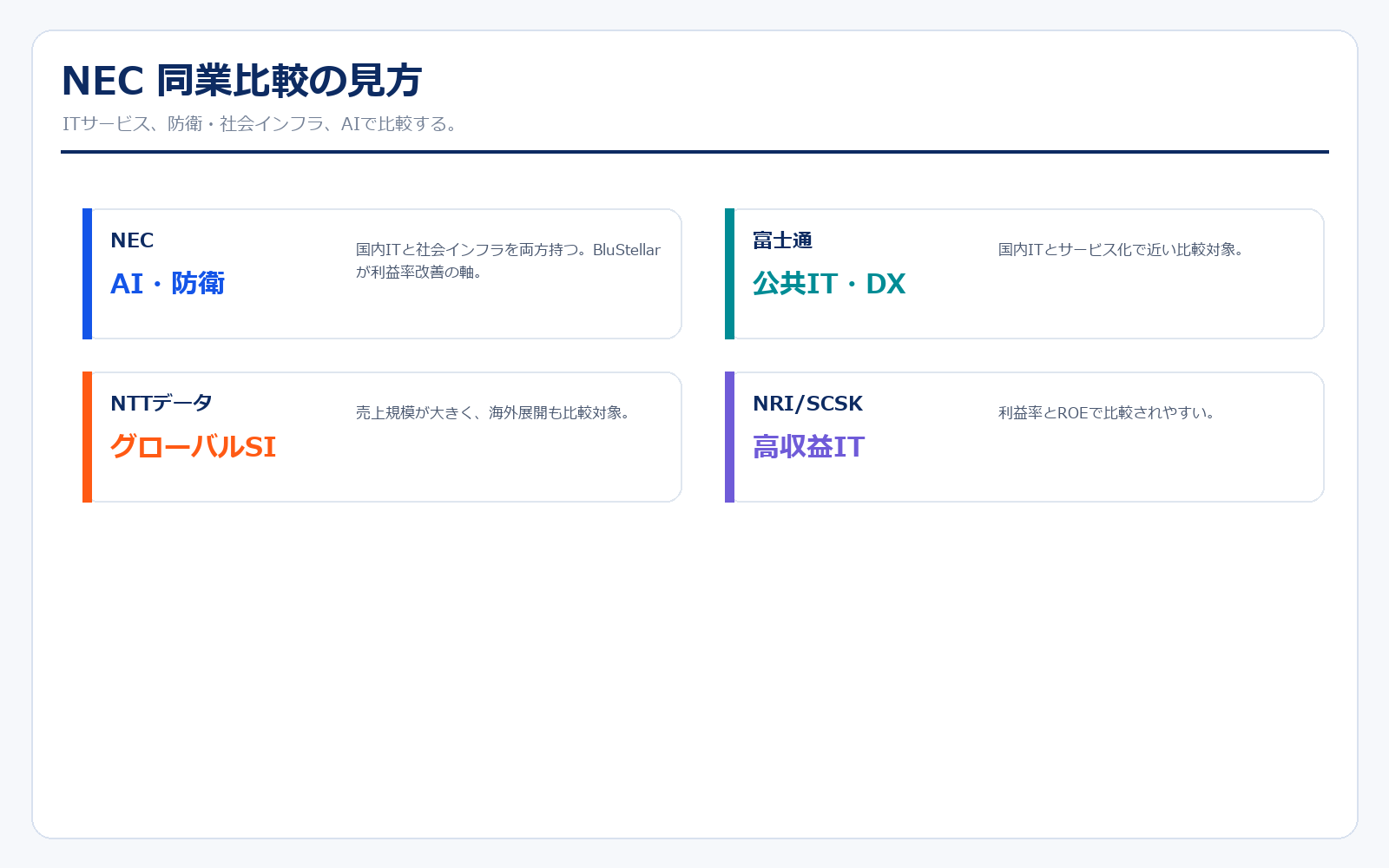Select the 'NRI/SCSK' company name label

[x=808, y=404]
